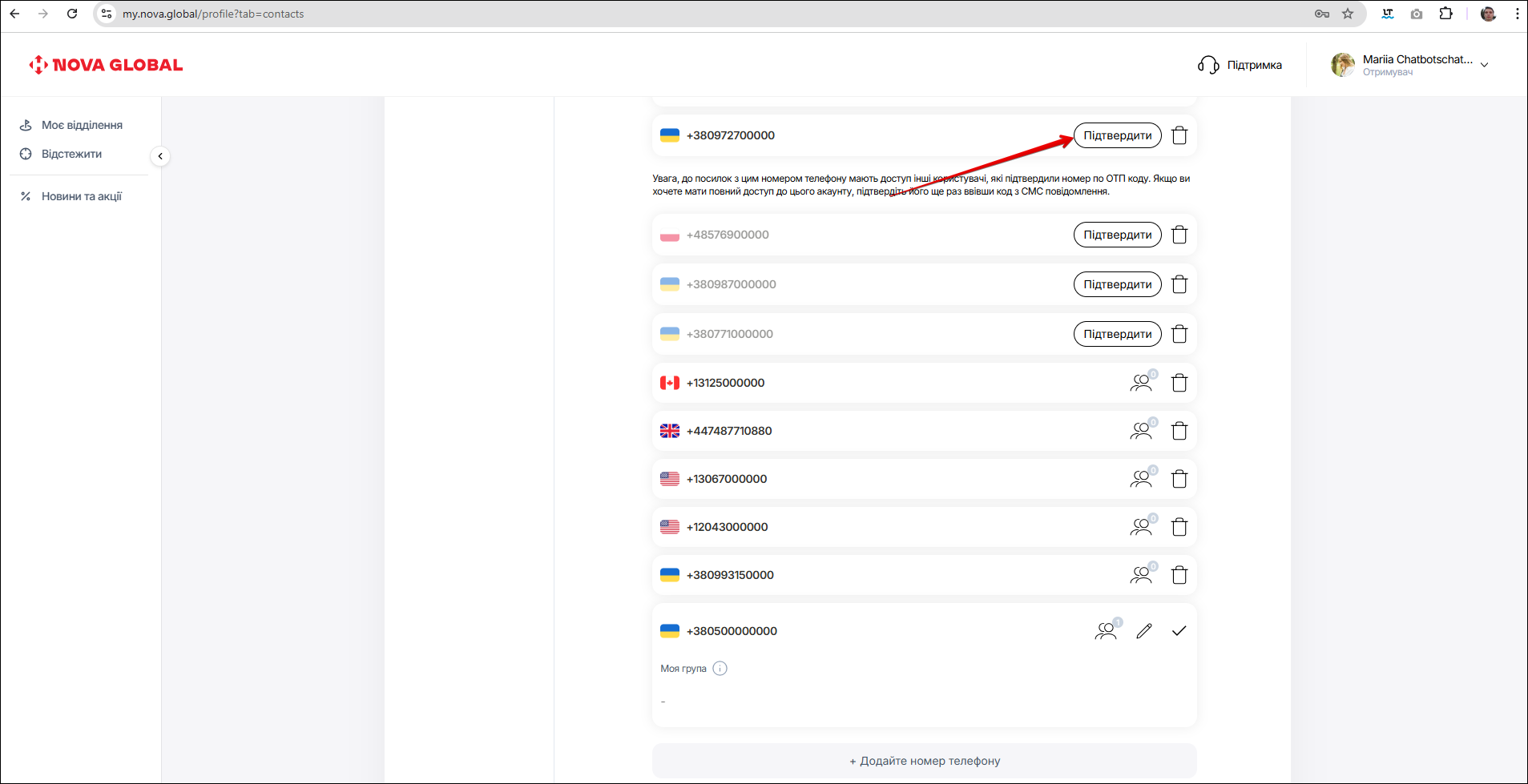Open Відстежити tracking menu item

(71, 154)
